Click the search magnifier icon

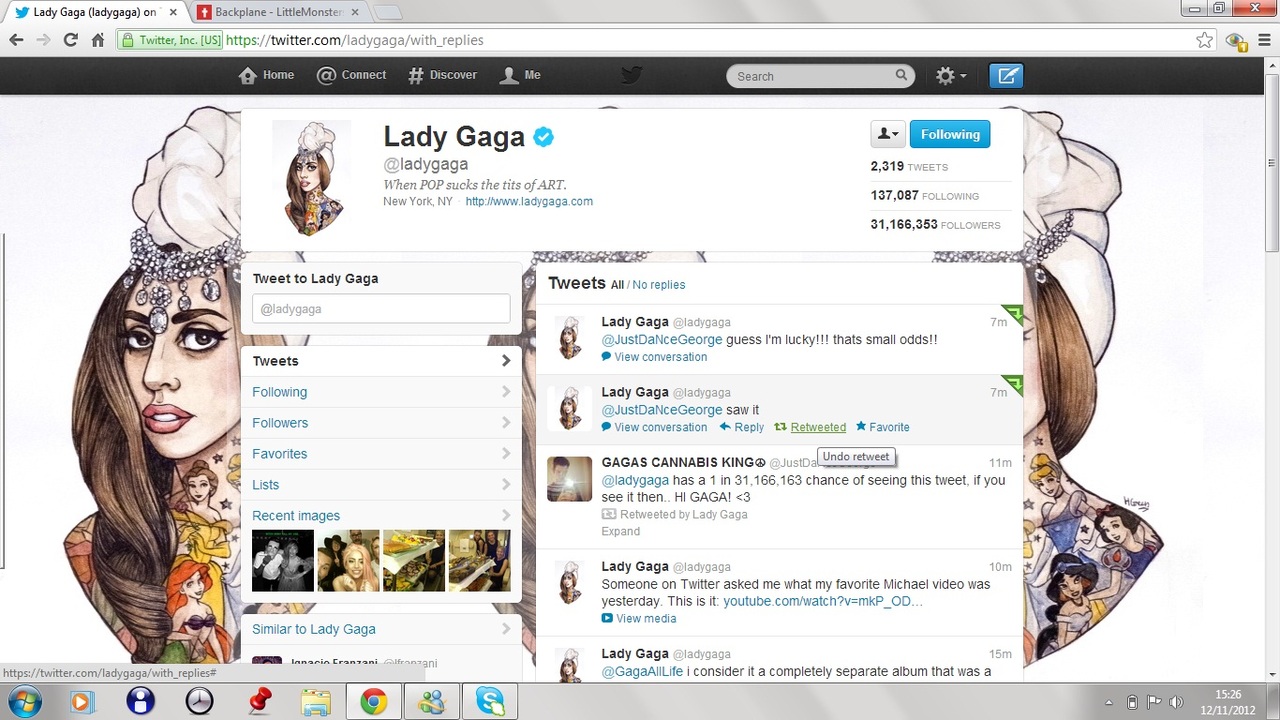point(901,75)
